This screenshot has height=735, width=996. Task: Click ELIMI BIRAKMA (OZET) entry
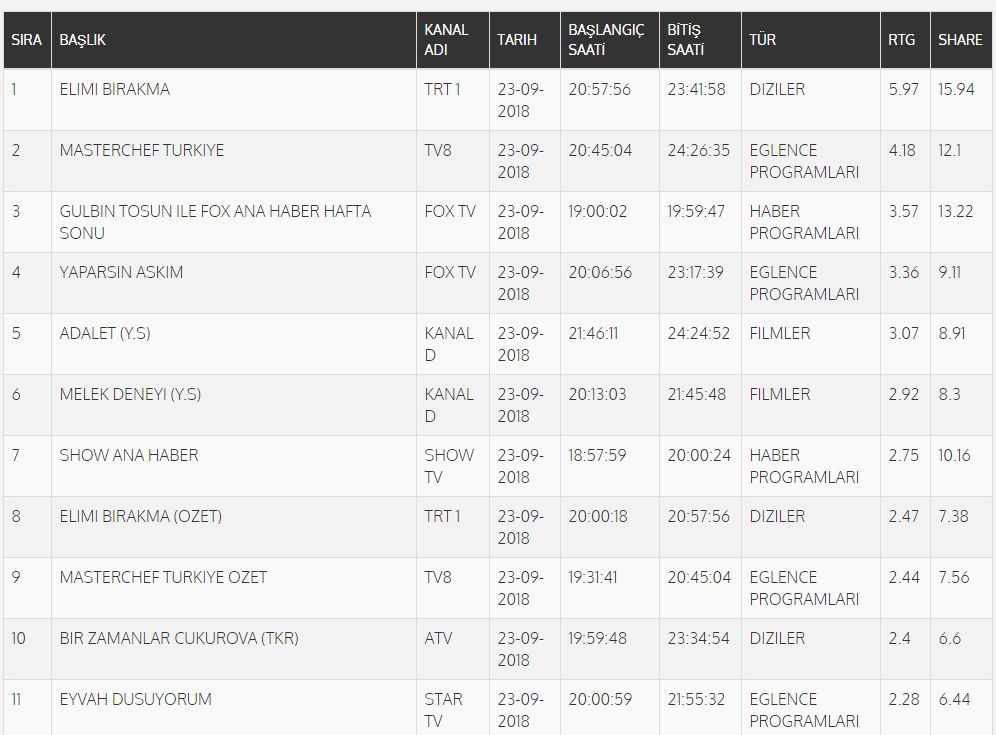(x=141, y=516)
